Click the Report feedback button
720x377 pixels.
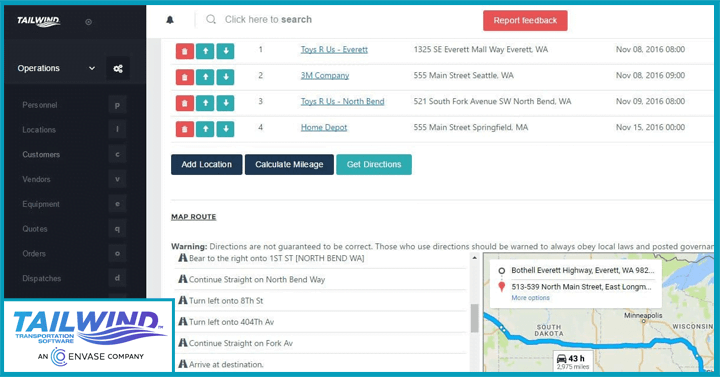525,21
